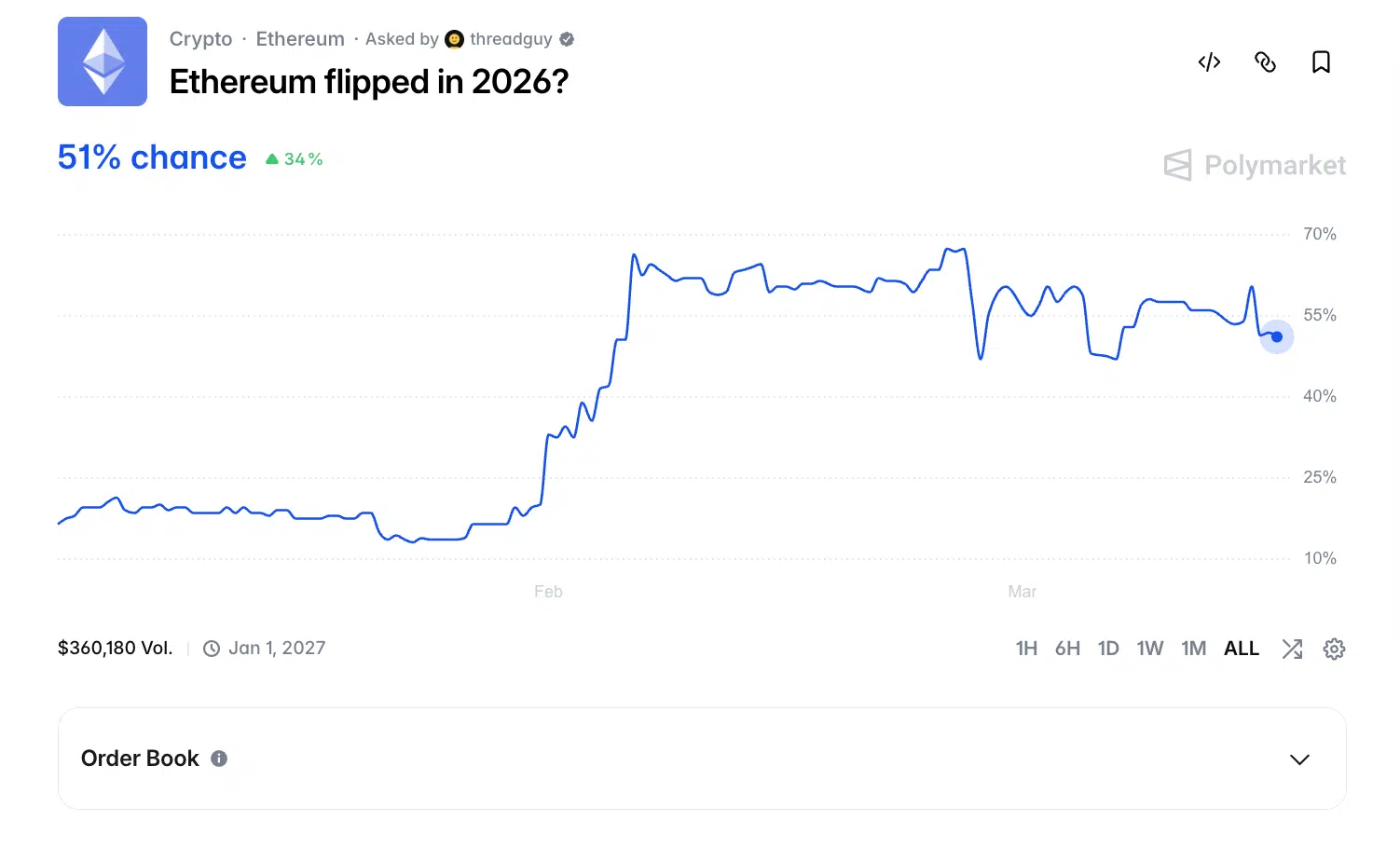Select the 1H time range
1400x848 pixels.
coord(1026,649)
